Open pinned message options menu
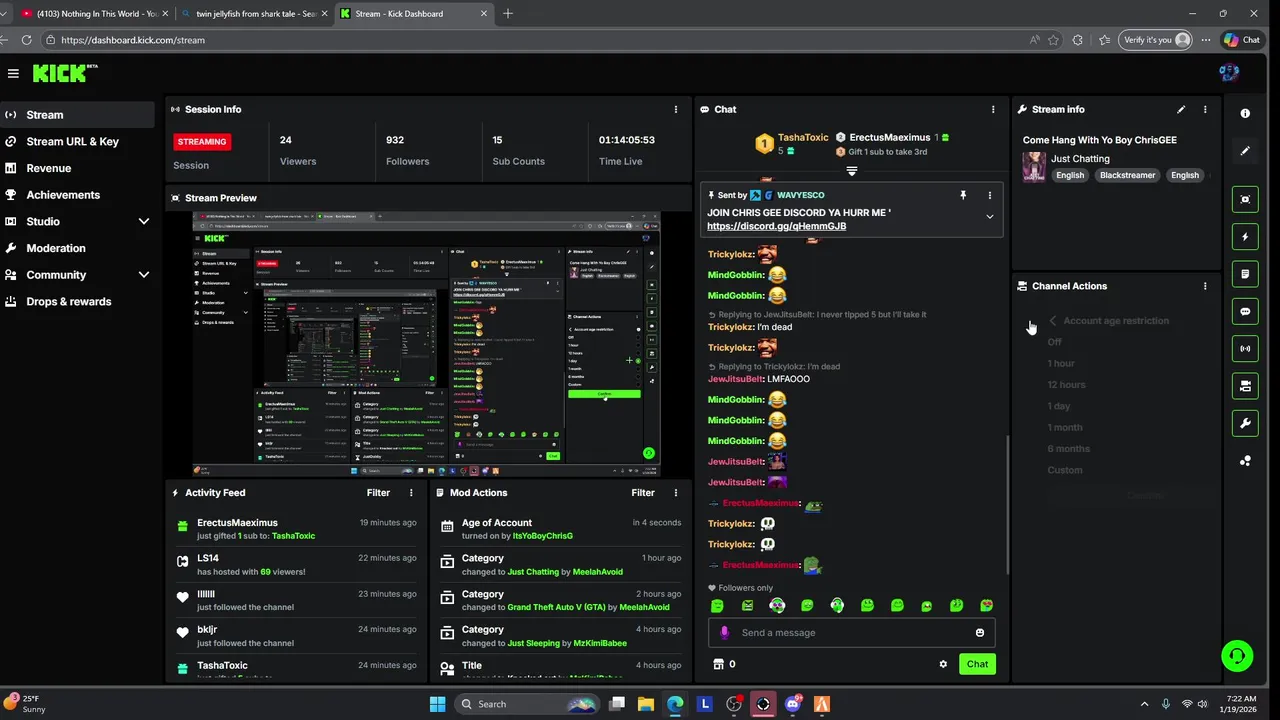The height and width of the screenshot is (720, 1280). (990, 195)
